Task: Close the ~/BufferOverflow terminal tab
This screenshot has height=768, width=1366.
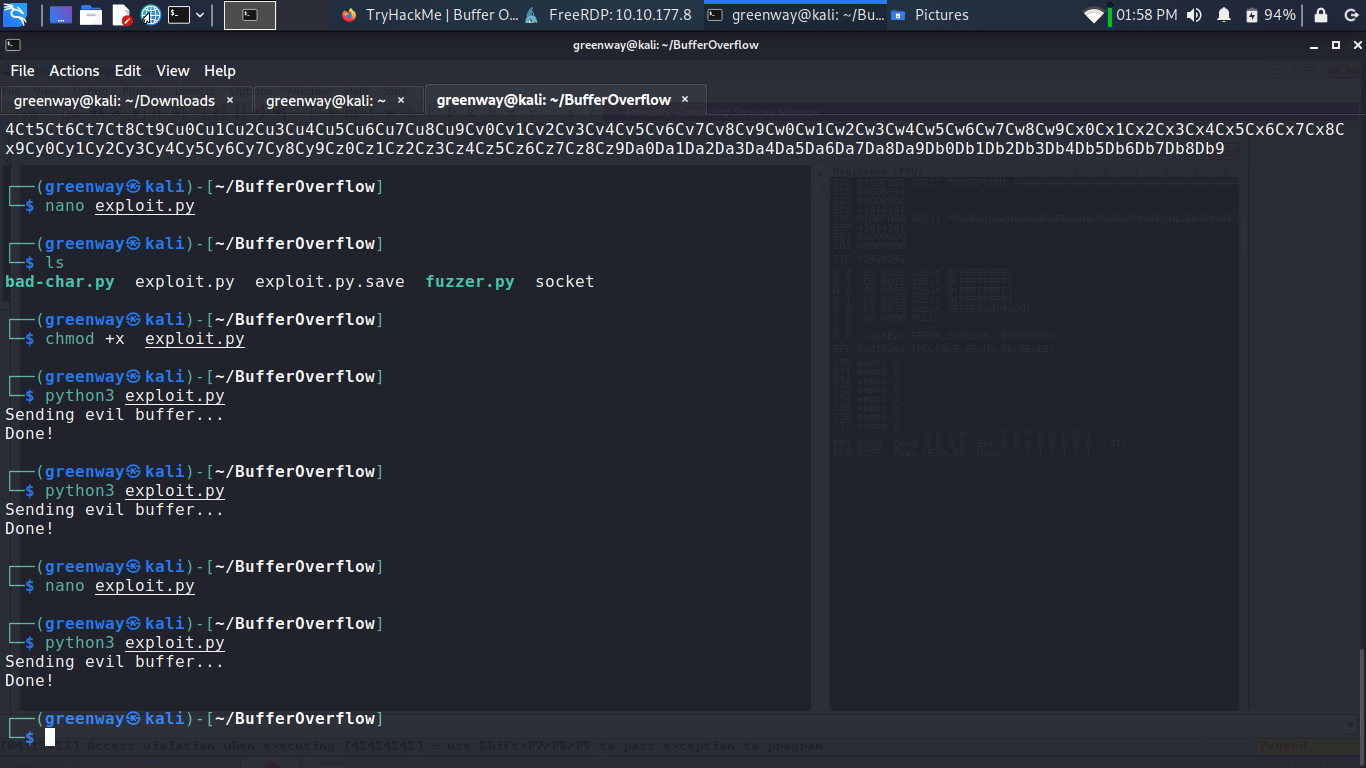Action: pos(685,99)
